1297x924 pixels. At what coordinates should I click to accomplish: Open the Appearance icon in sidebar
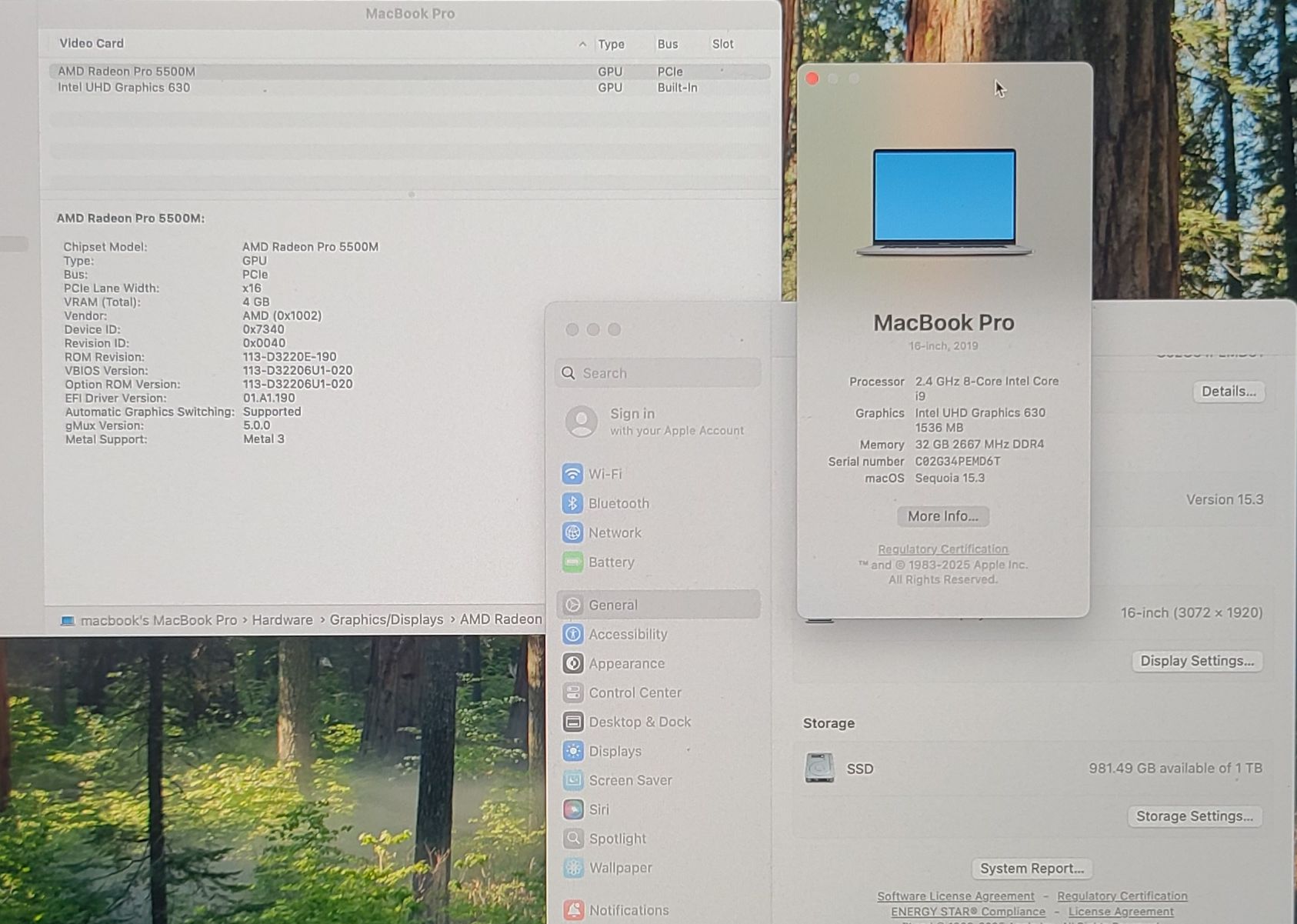pyautogui.click(x=572, y=663)
